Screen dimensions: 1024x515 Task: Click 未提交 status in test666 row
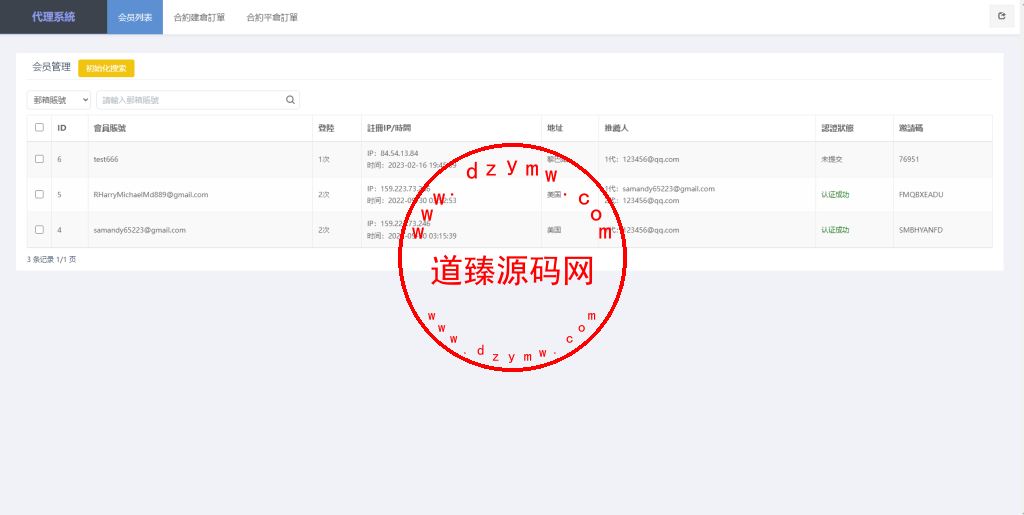pos(832,159)
